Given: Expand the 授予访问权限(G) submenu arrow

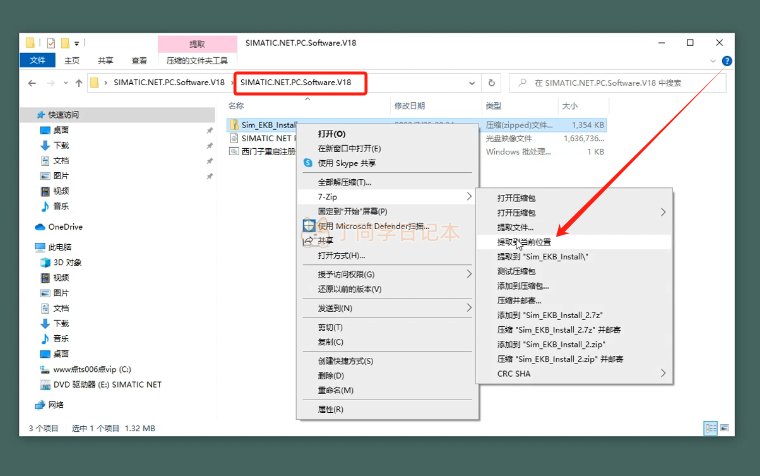Looking at the screenshot, I should pos(469,274).
